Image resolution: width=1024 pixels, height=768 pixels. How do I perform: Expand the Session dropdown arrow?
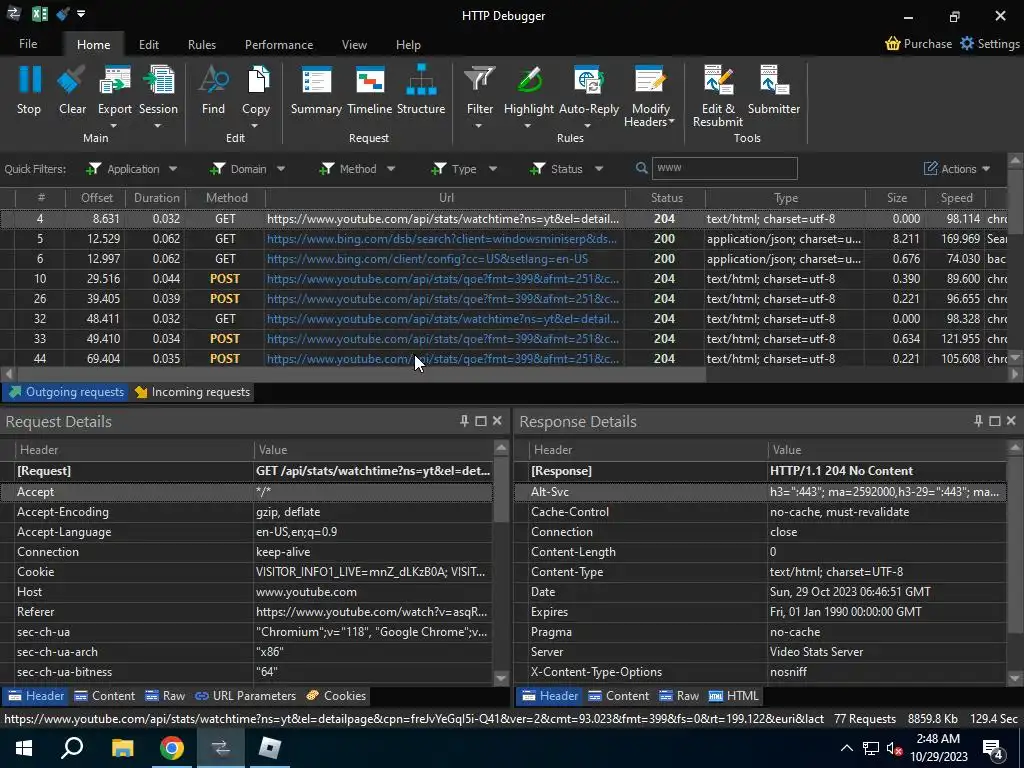tap(157, 125)
